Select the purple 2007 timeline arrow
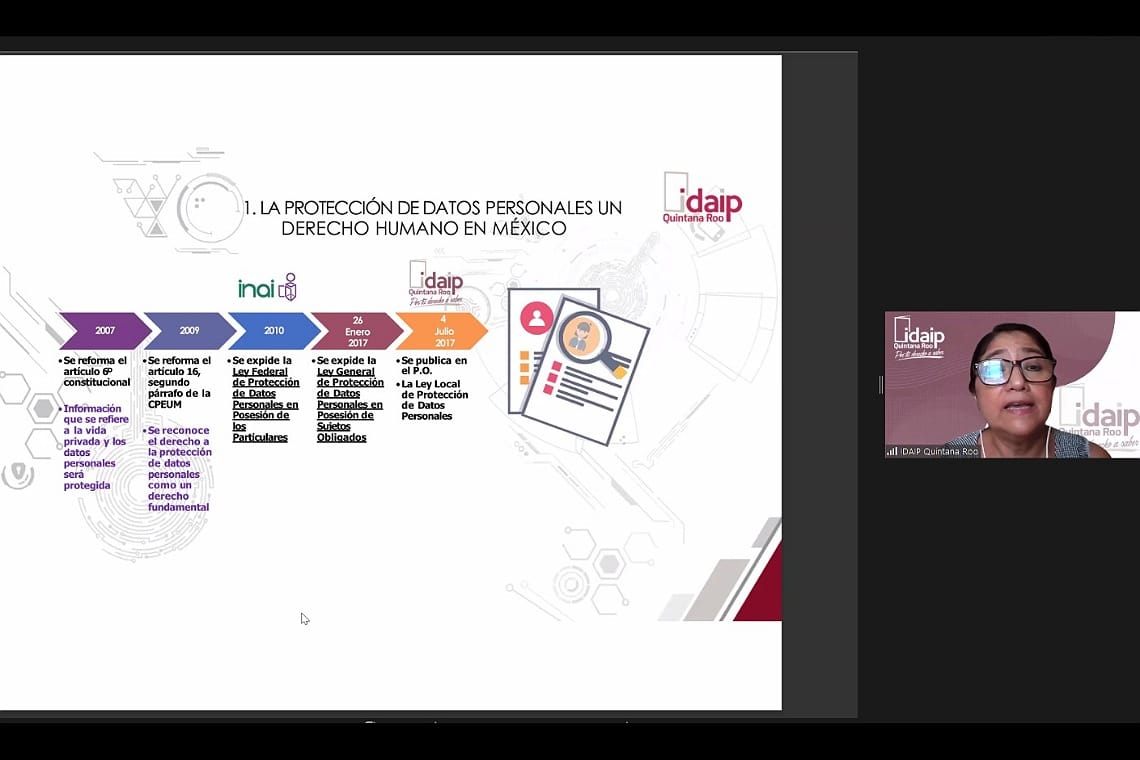 click(x=105, y=331)
